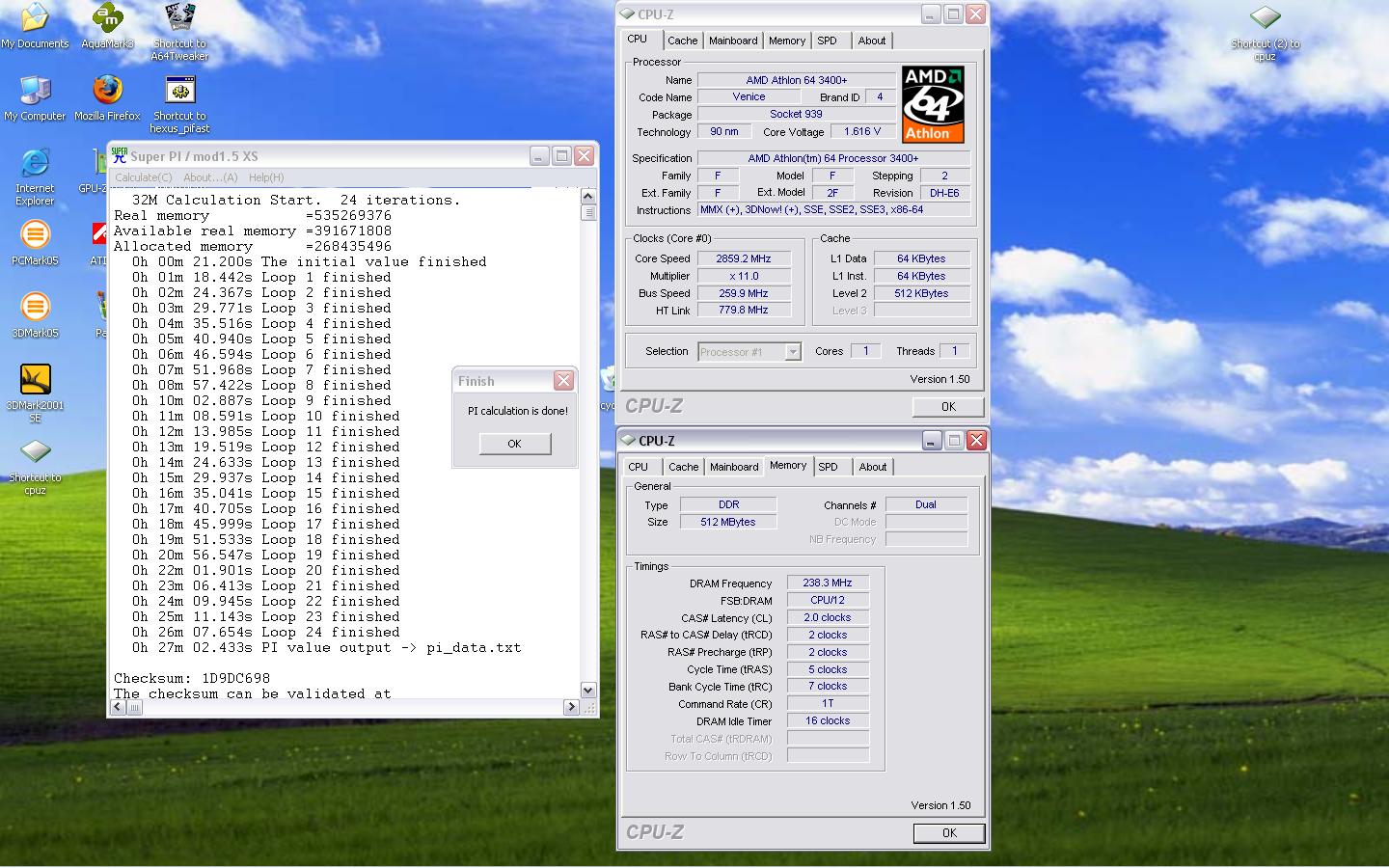Click the DRAM Frequency 238.3 MHz field

pos(828,583)
